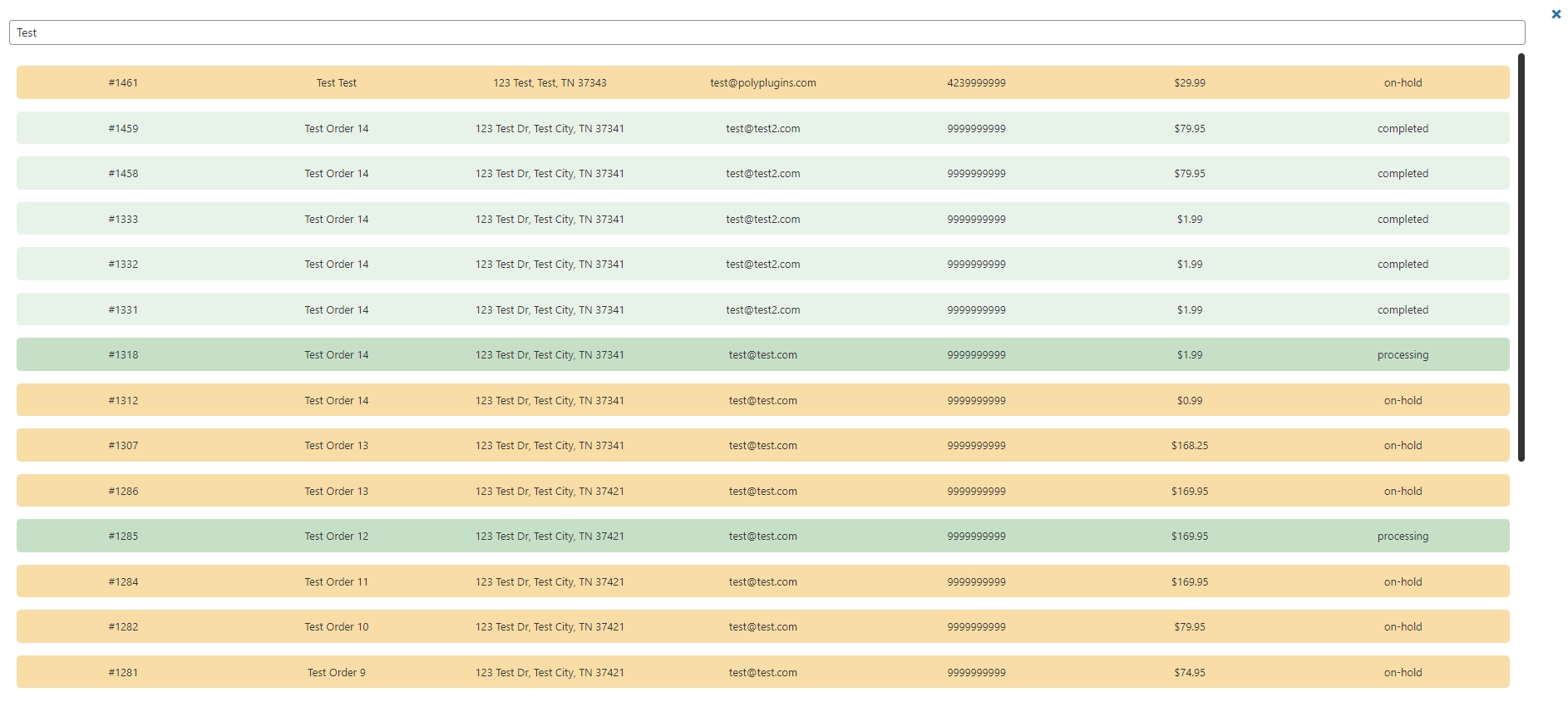Click the $1.99 total of order #1332

[x=1190, y=264]
